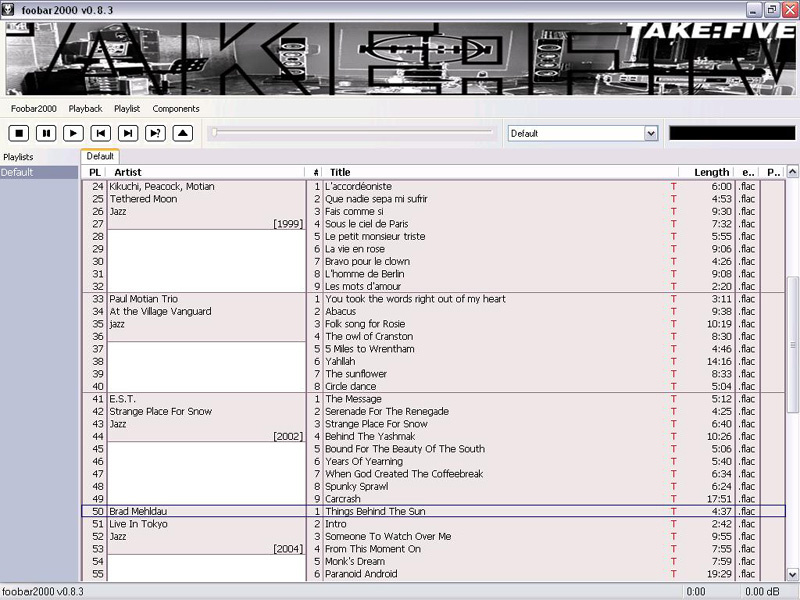This screenshot has height=600, width=800.
Task: Open the Components menu
Action: click(176, 108)
